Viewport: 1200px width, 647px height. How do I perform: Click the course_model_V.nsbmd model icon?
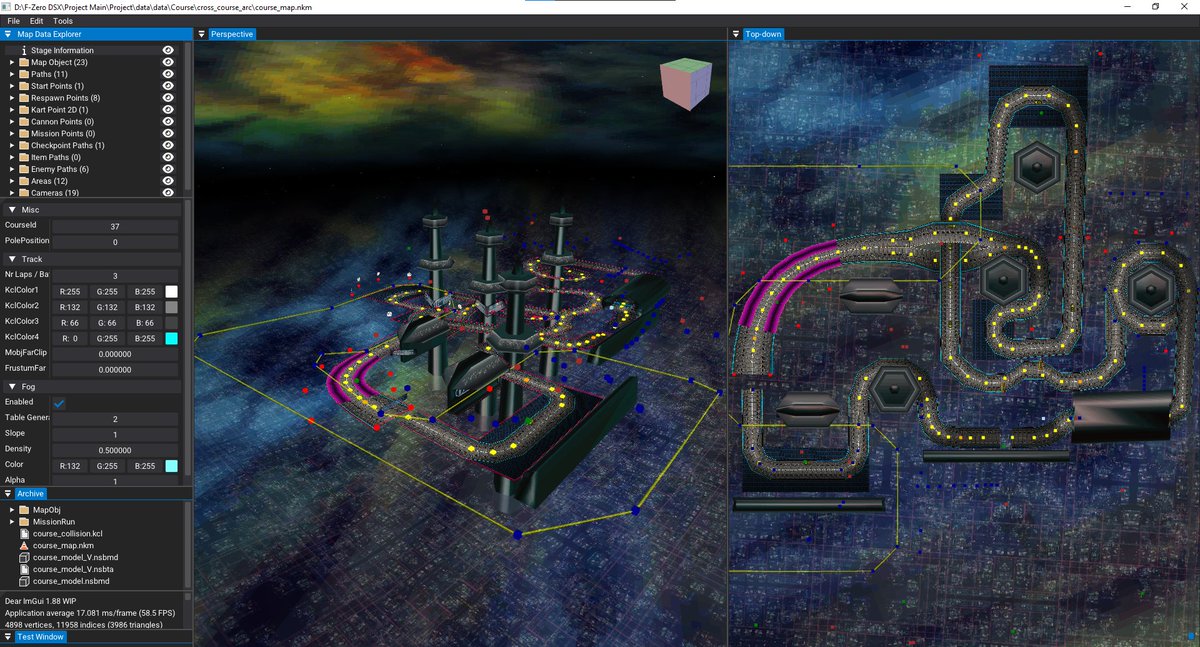[24, 557]
